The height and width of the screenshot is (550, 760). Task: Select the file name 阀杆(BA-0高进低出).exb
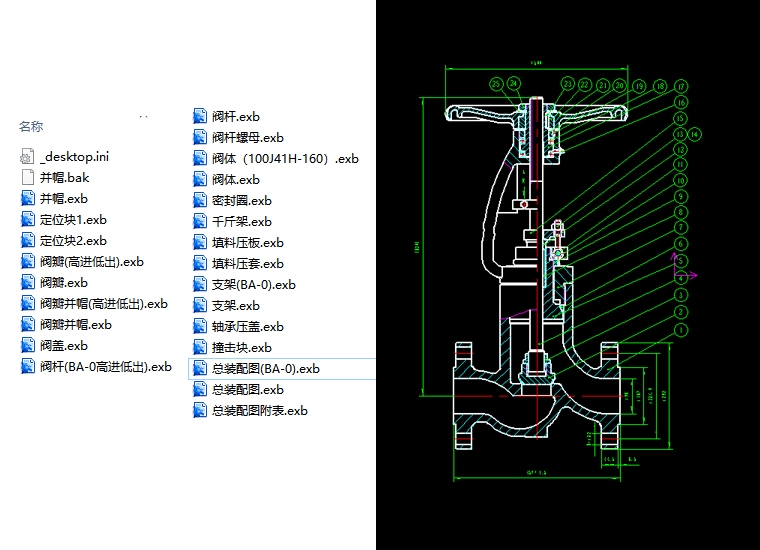pyautogui.click(x=105, y=366)
